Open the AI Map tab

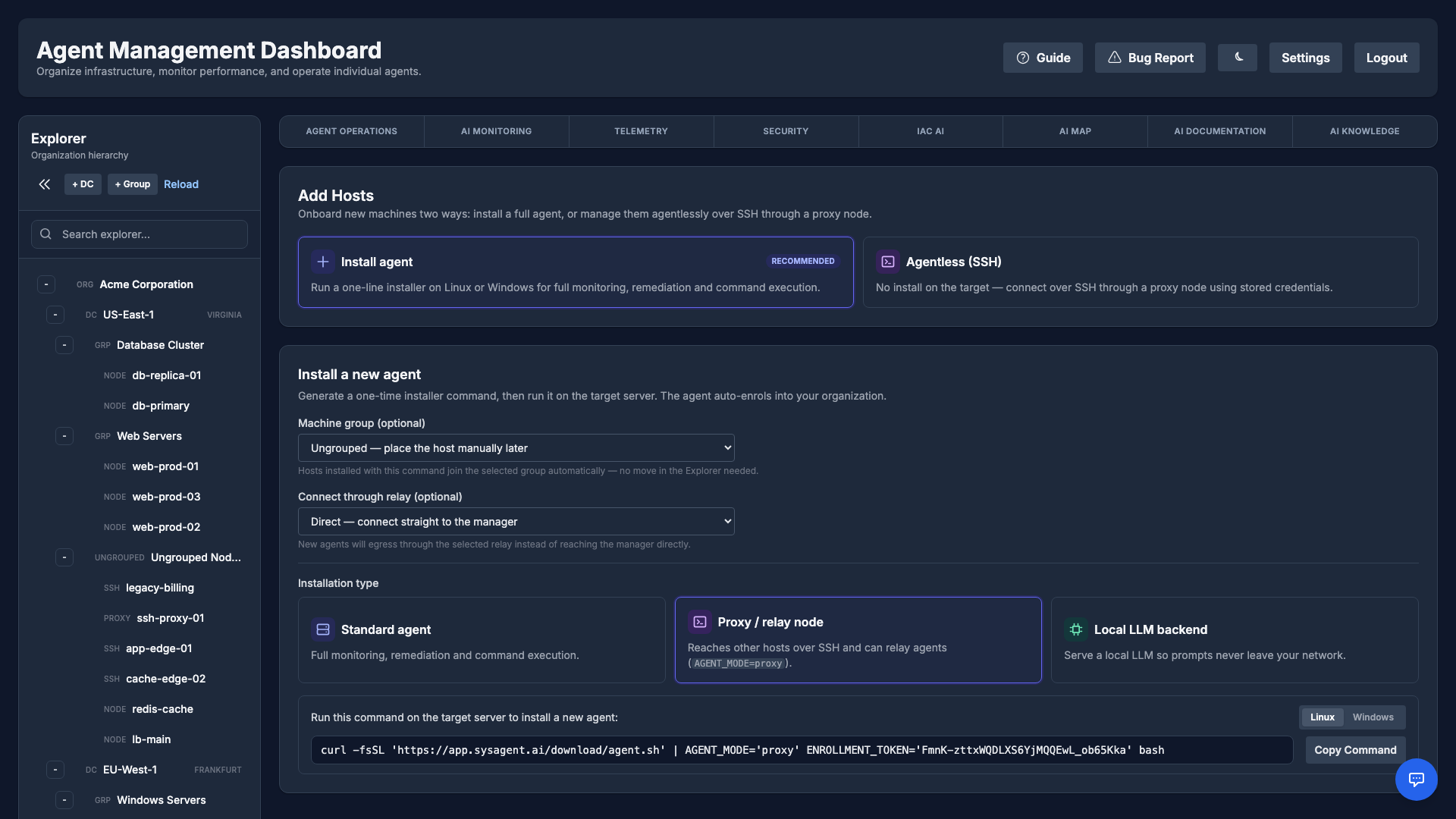(1075, 131)
